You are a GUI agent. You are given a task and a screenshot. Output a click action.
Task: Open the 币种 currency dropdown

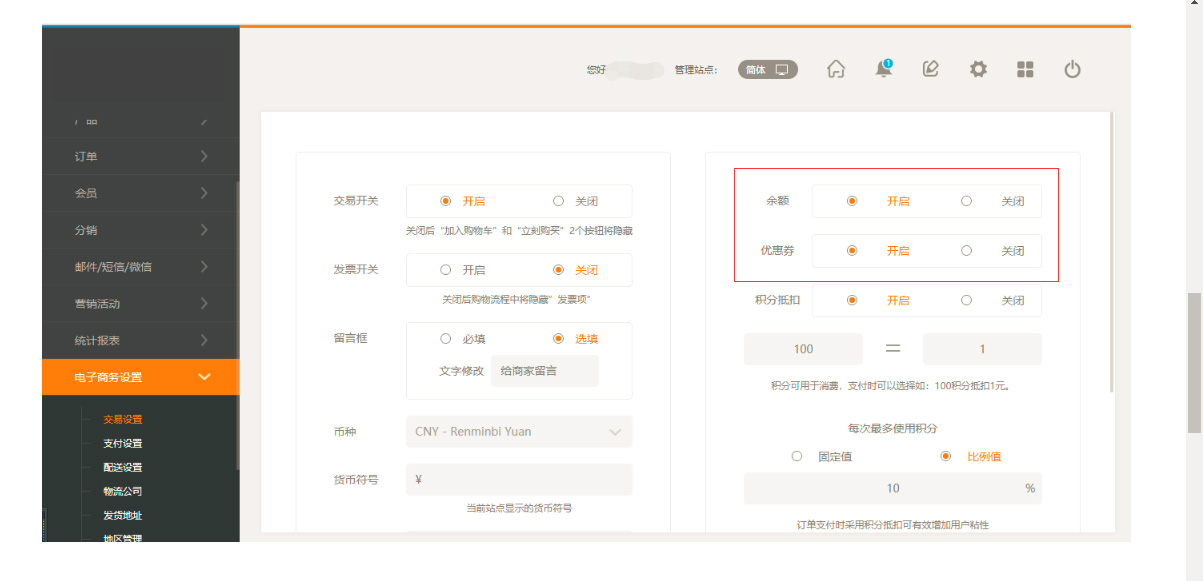click(519, 432)
